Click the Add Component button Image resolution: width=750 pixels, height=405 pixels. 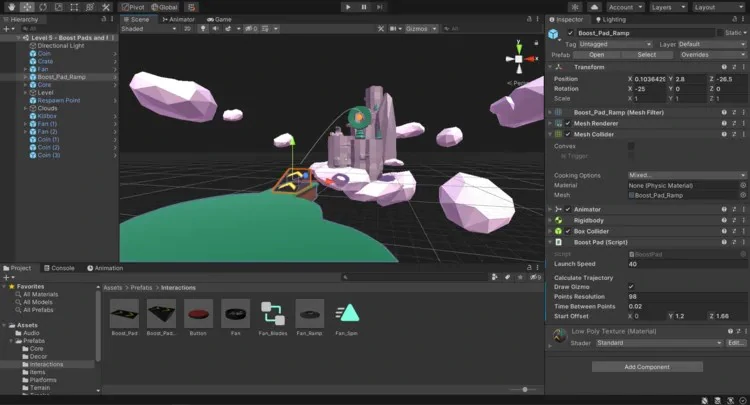[x=647, y=367]
